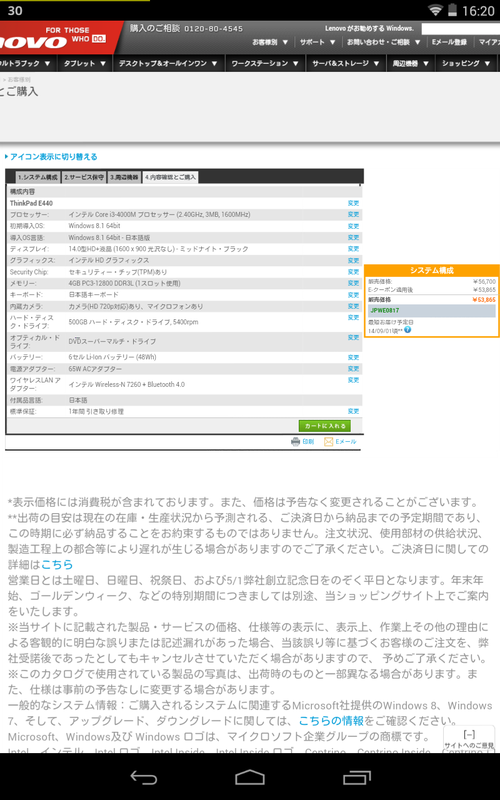Open the デスクトップ&オールインワン menu
Screen dimensions: 500x800
click(x=168, y=63)
